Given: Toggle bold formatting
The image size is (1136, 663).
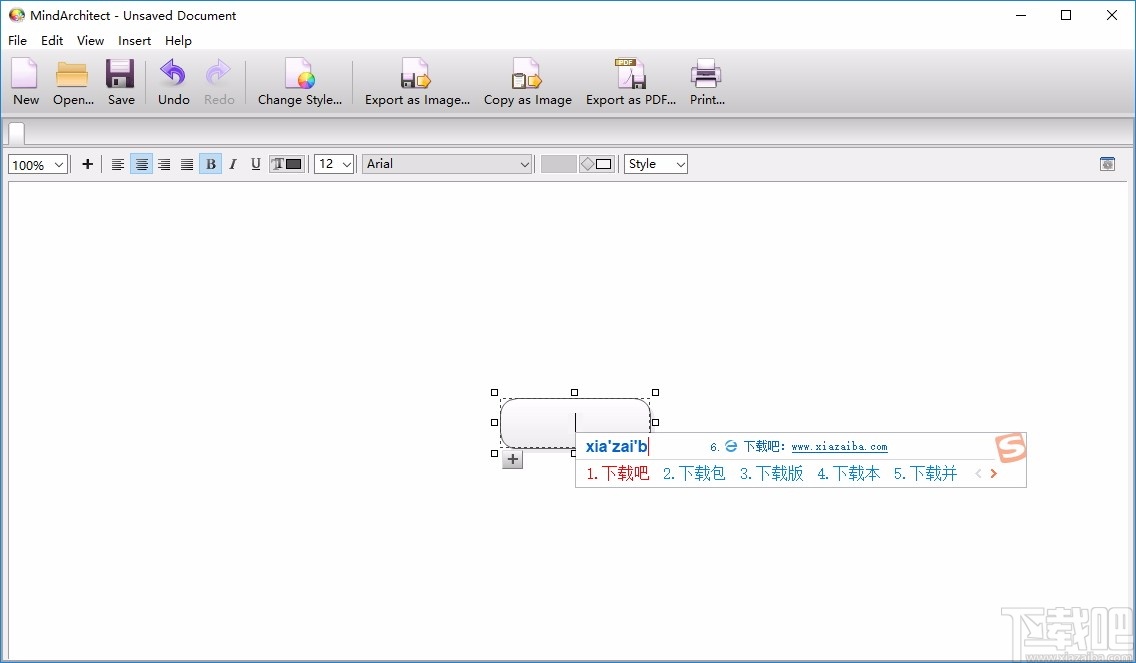Looking at the screenshot, I should pyautogui.click(x=210, y=164).
